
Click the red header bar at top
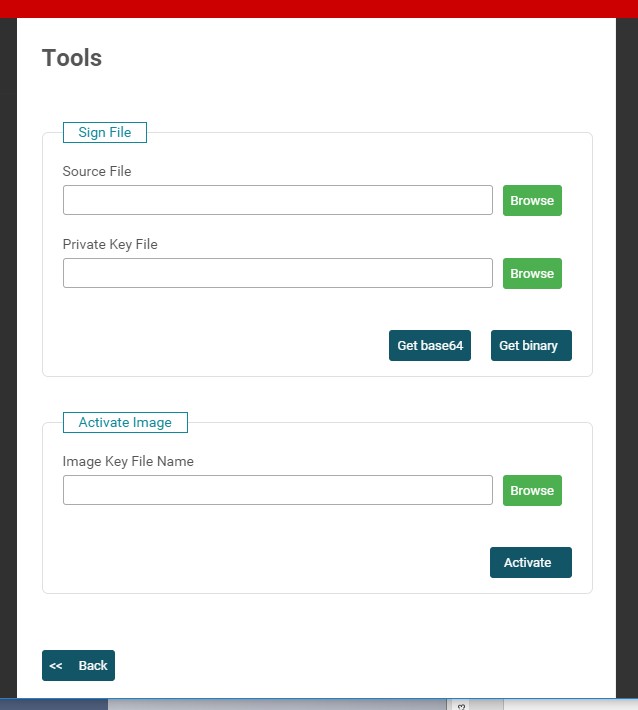(319, 8)
